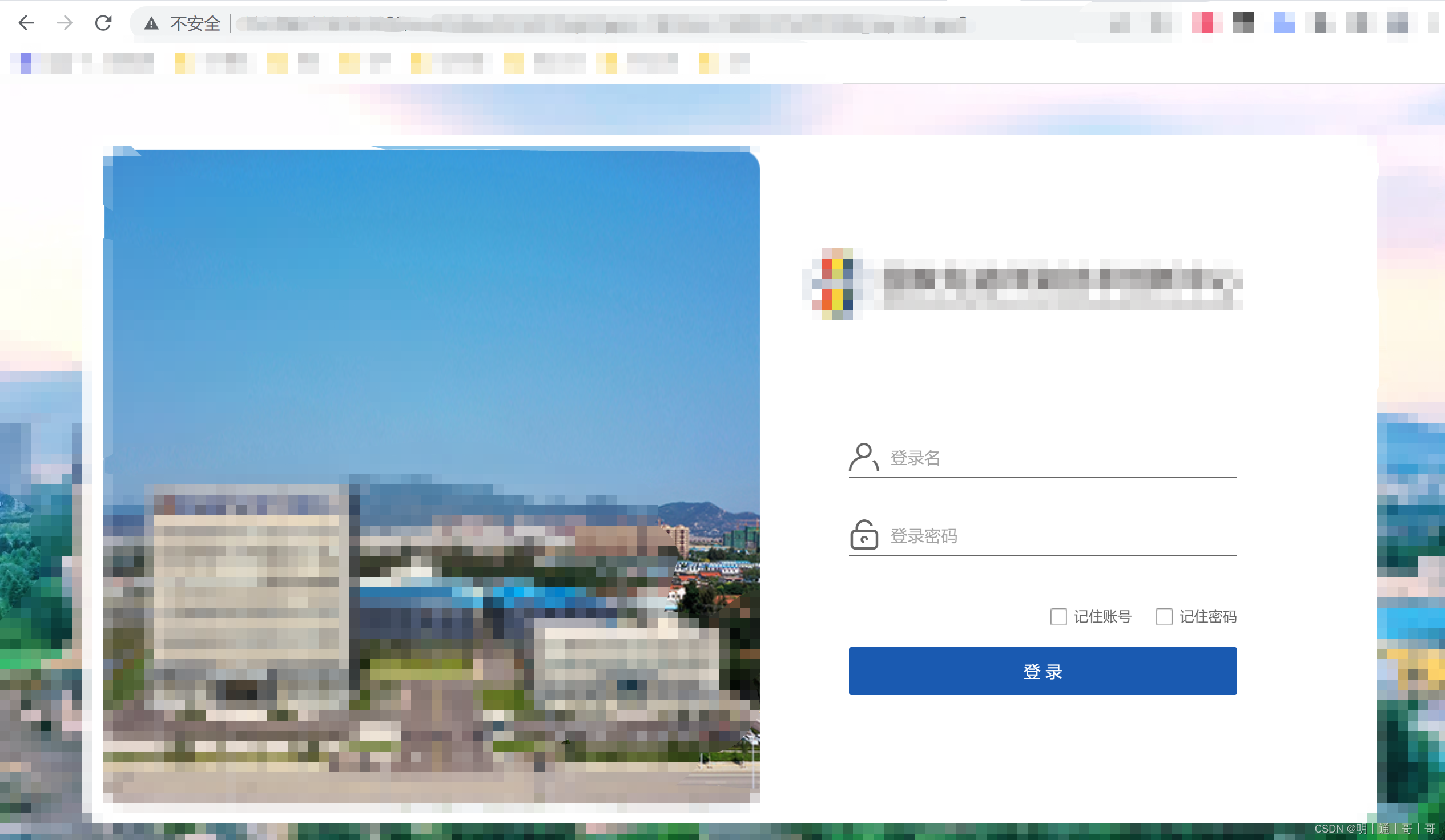Enable the 记住密码 checkbox

pyautogui.click(x=1164, y=617)
